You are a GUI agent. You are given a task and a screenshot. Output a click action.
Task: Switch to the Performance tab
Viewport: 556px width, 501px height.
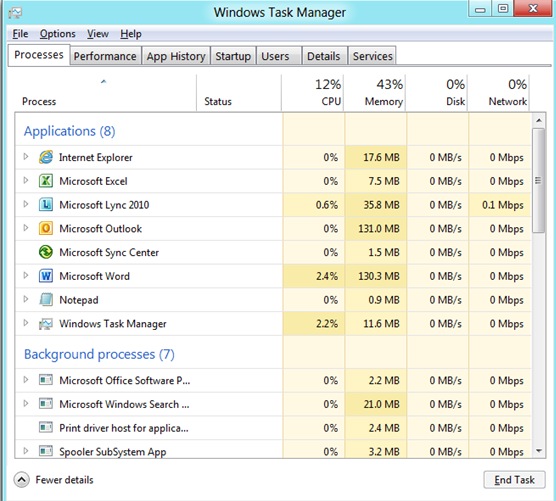pyautogui.click(x=105, y=56)
